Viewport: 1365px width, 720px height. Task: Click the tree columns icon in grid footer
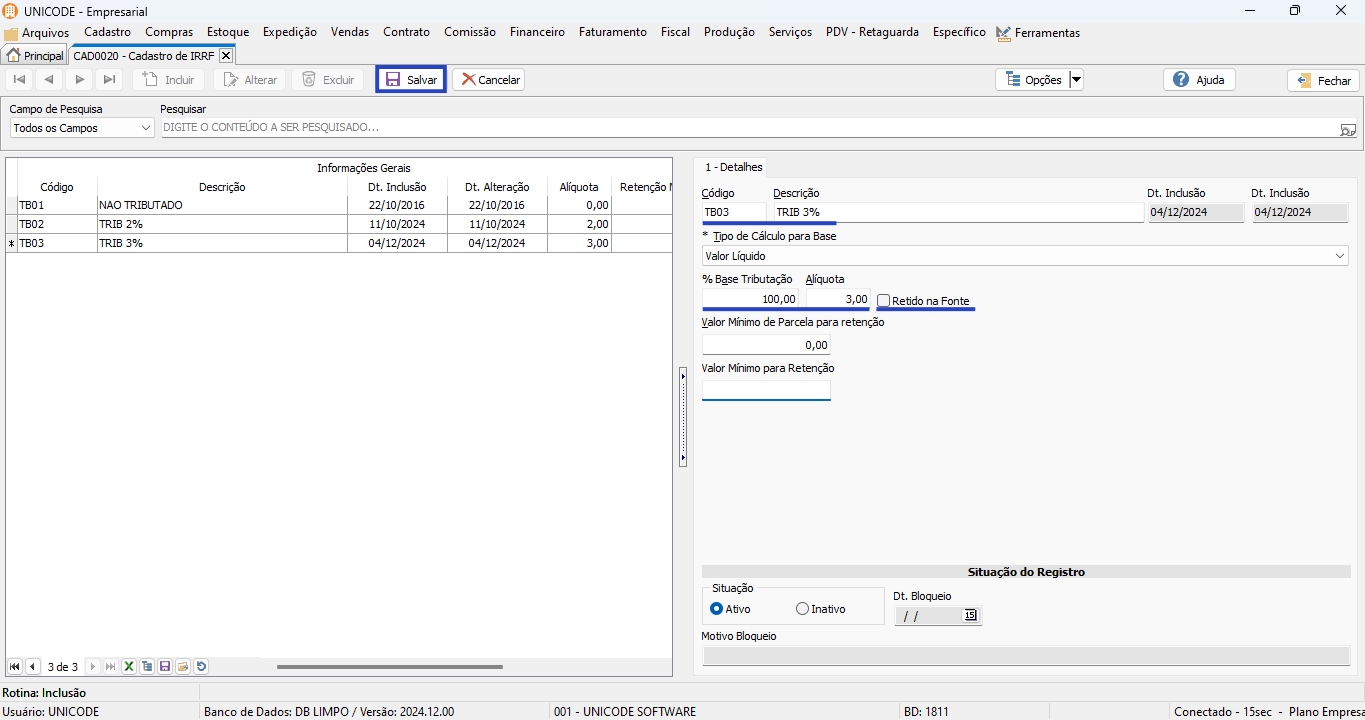(147, 667)
